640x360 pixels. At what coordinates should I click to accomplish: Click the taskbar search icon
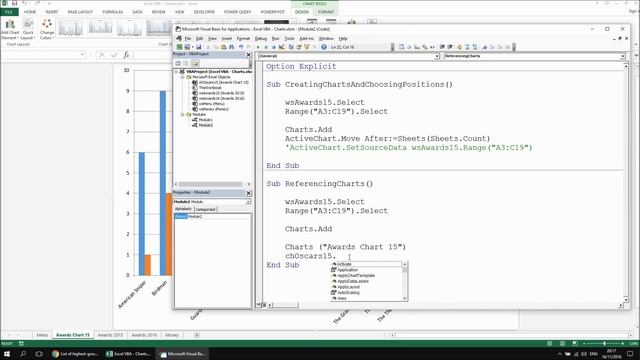(23, 354)
